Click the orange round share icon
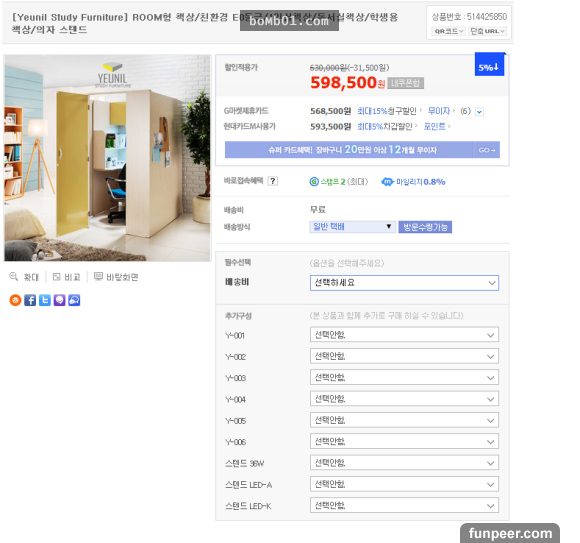Image resolution: width=580 pixels, height=543 pixels. [x=15, y=300]
